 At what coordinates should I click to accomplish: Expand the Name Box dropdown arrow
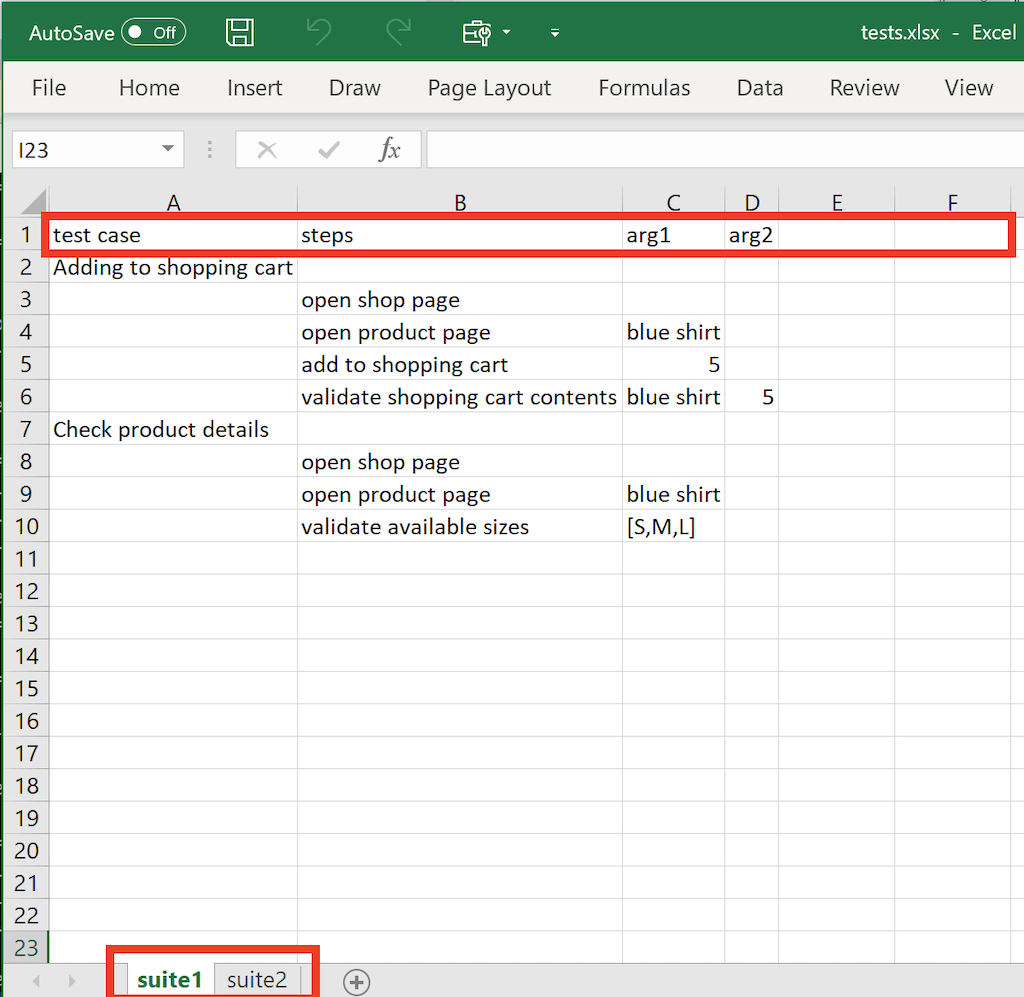pos(168,150)
